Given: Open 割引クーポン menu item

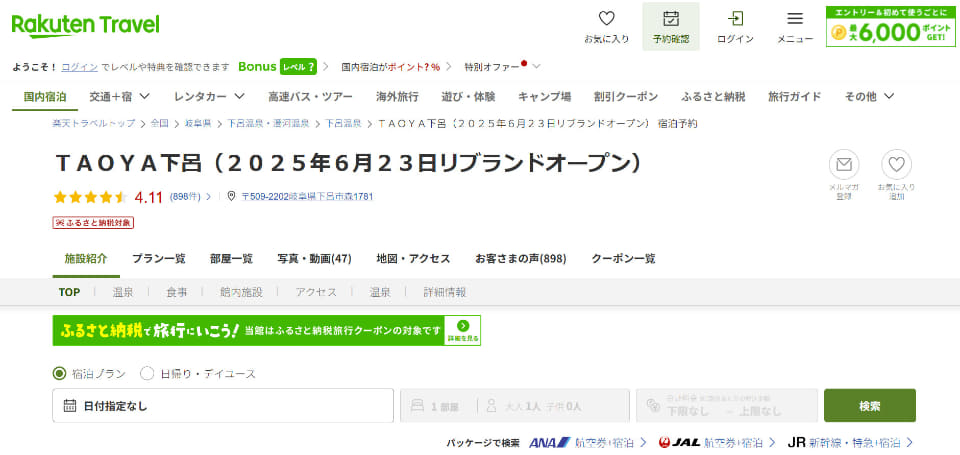Looking at the screenshot, I should click(626, 97).
